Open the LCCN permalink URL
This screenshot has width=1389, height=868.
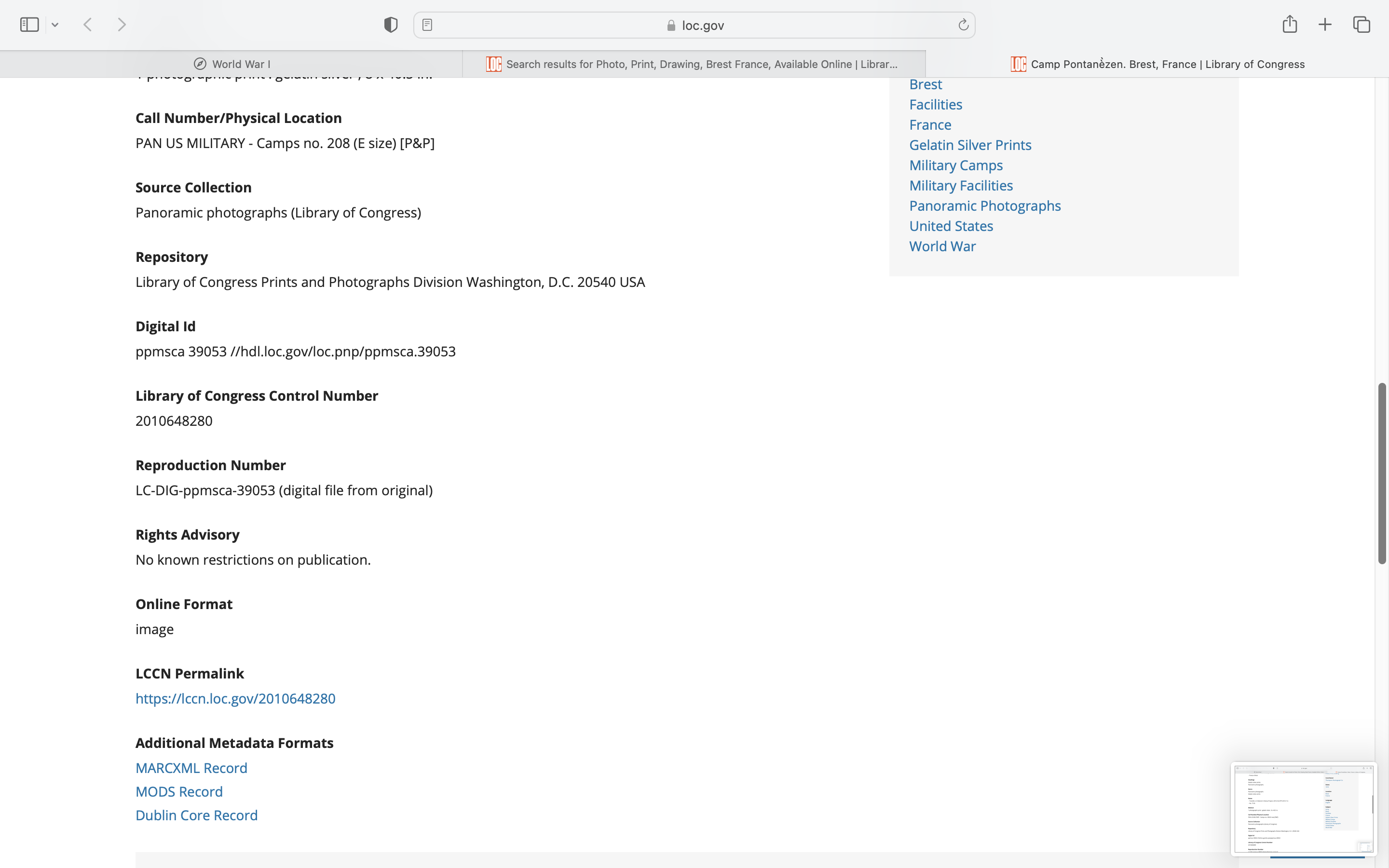235,699
